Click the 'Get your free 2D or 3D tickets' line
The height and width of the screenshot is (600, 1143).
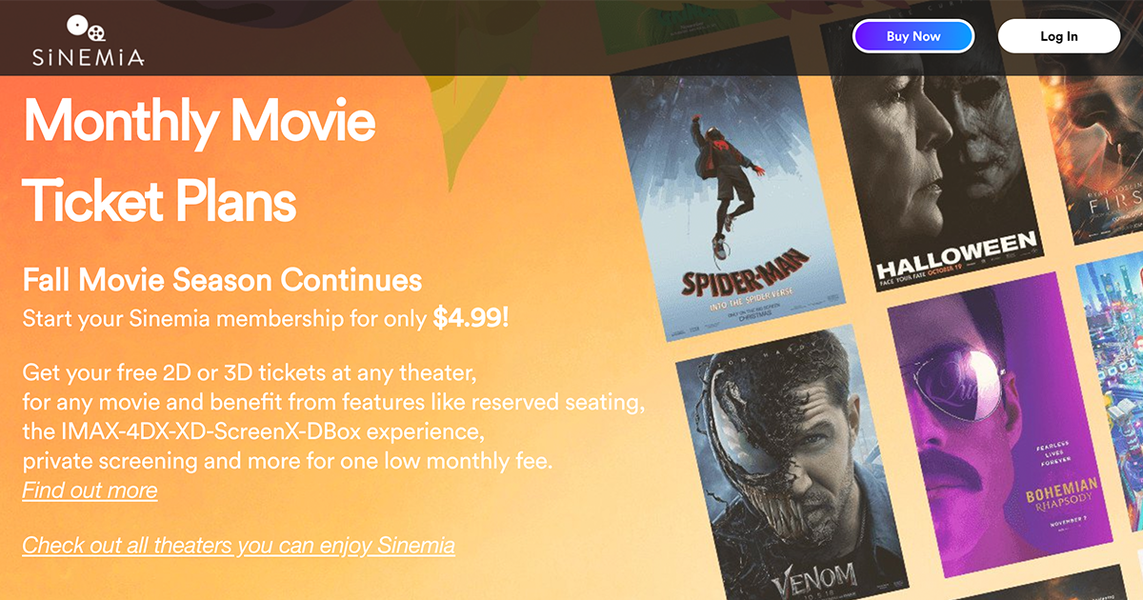click(250, 375)
